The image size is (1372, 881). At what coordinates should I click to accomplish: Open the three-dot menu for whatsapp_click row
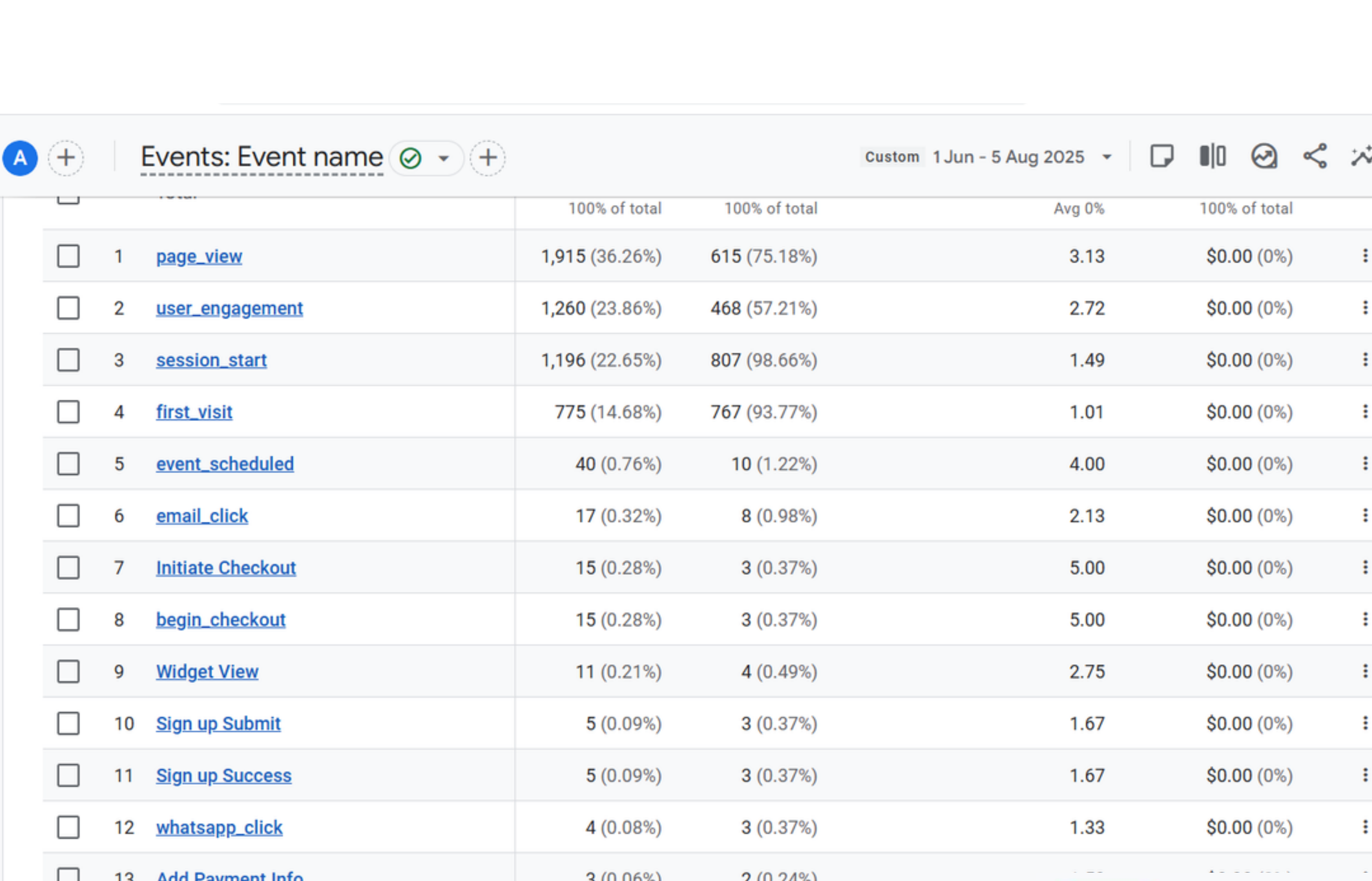coord(1365,827)
